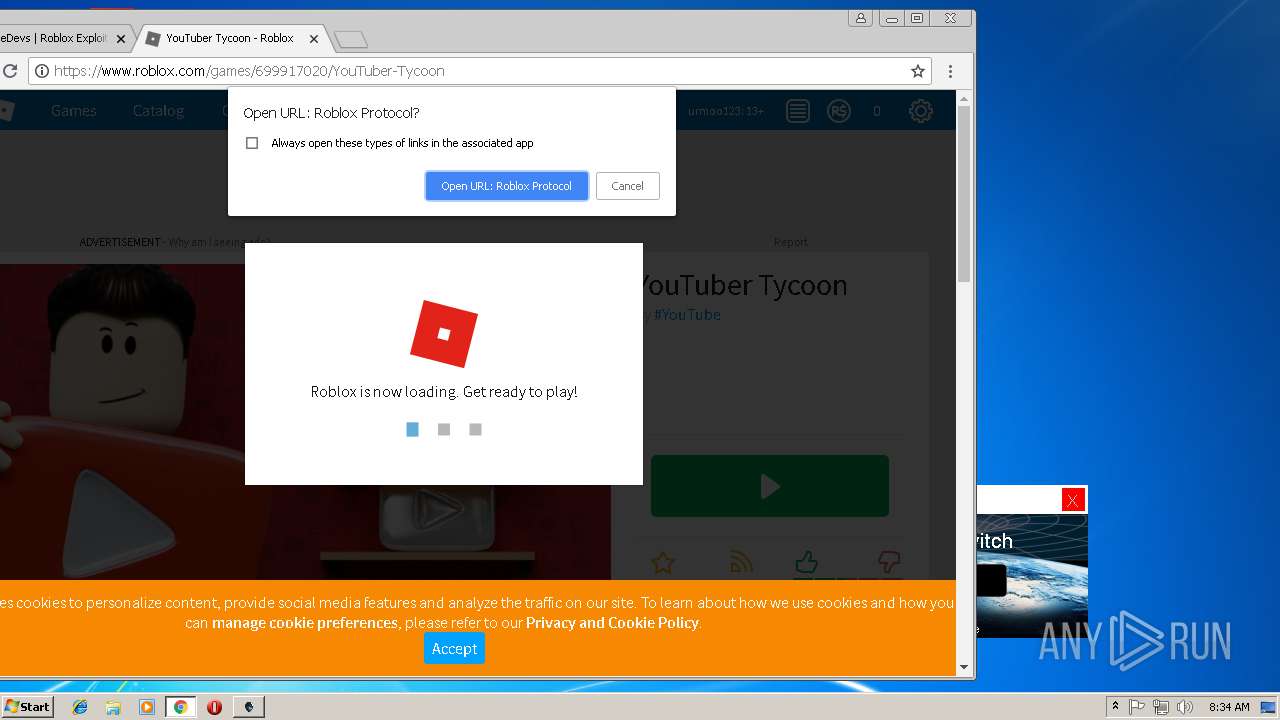Bookmark this page with the star icon
The height and width of the screenshot is (720, 1280).
(918, 71)
